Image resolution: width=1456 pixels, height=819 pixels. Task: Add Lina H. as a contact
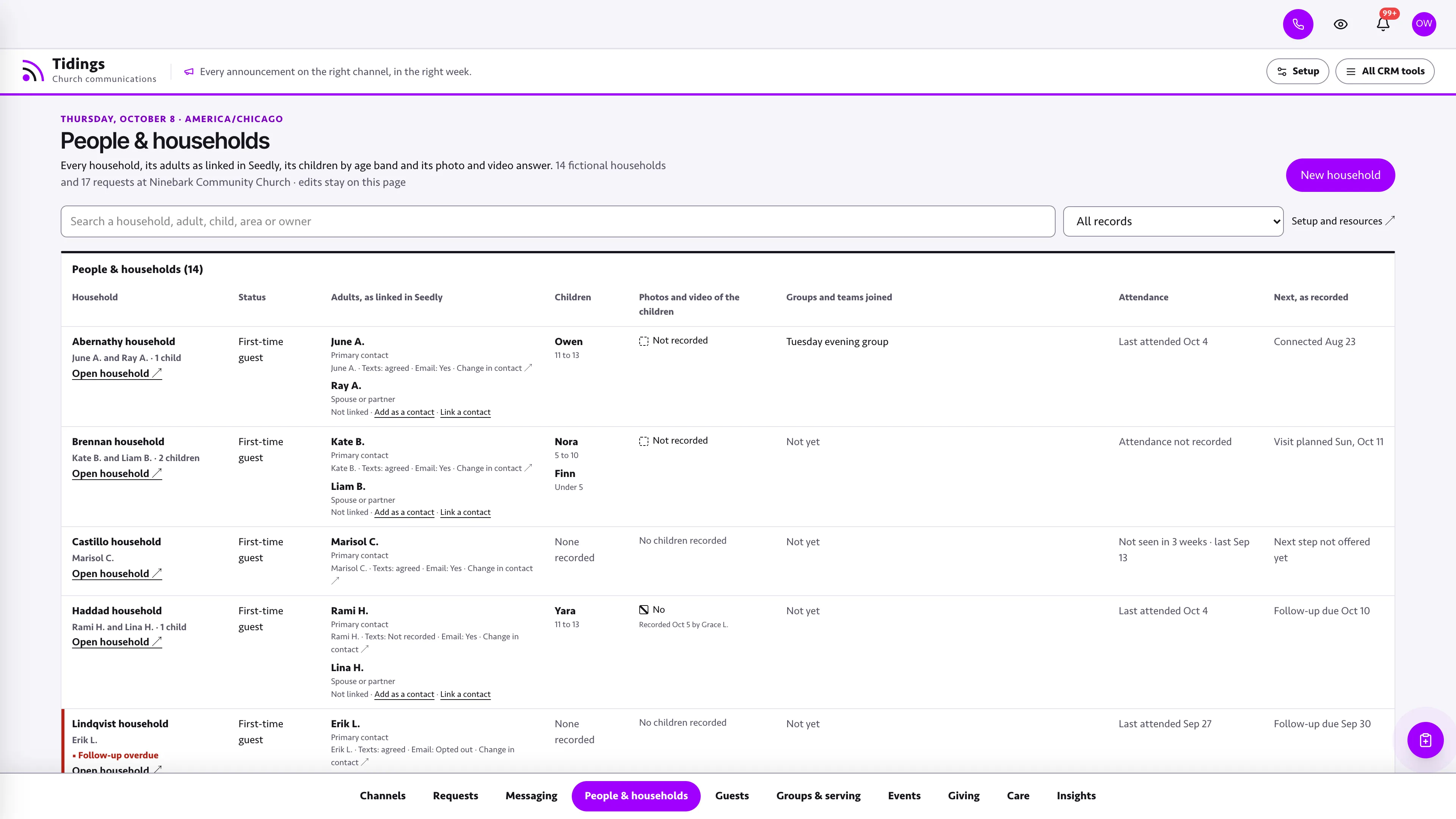point(404,694)
